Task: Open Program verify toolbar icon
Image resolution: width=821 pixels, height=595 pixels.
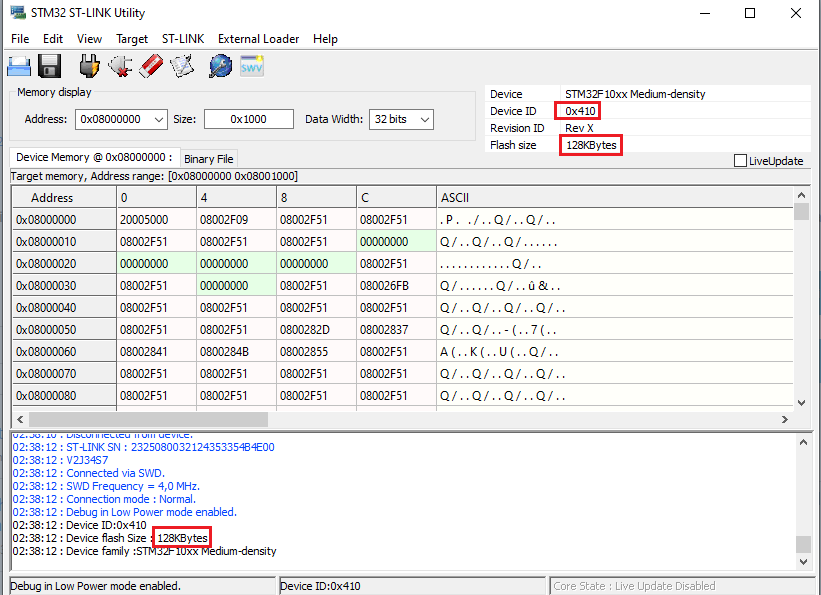Action: click(x=182, y=67)
